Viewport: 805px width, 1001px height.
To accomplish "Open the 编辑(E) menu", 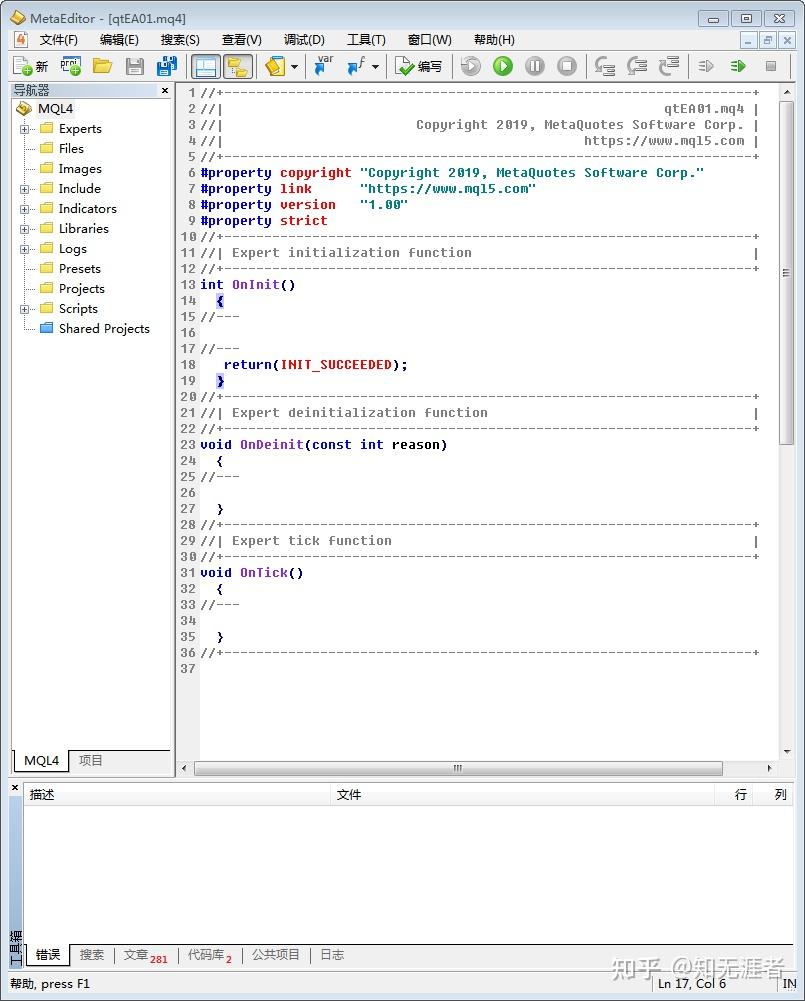I will [119, 40].
